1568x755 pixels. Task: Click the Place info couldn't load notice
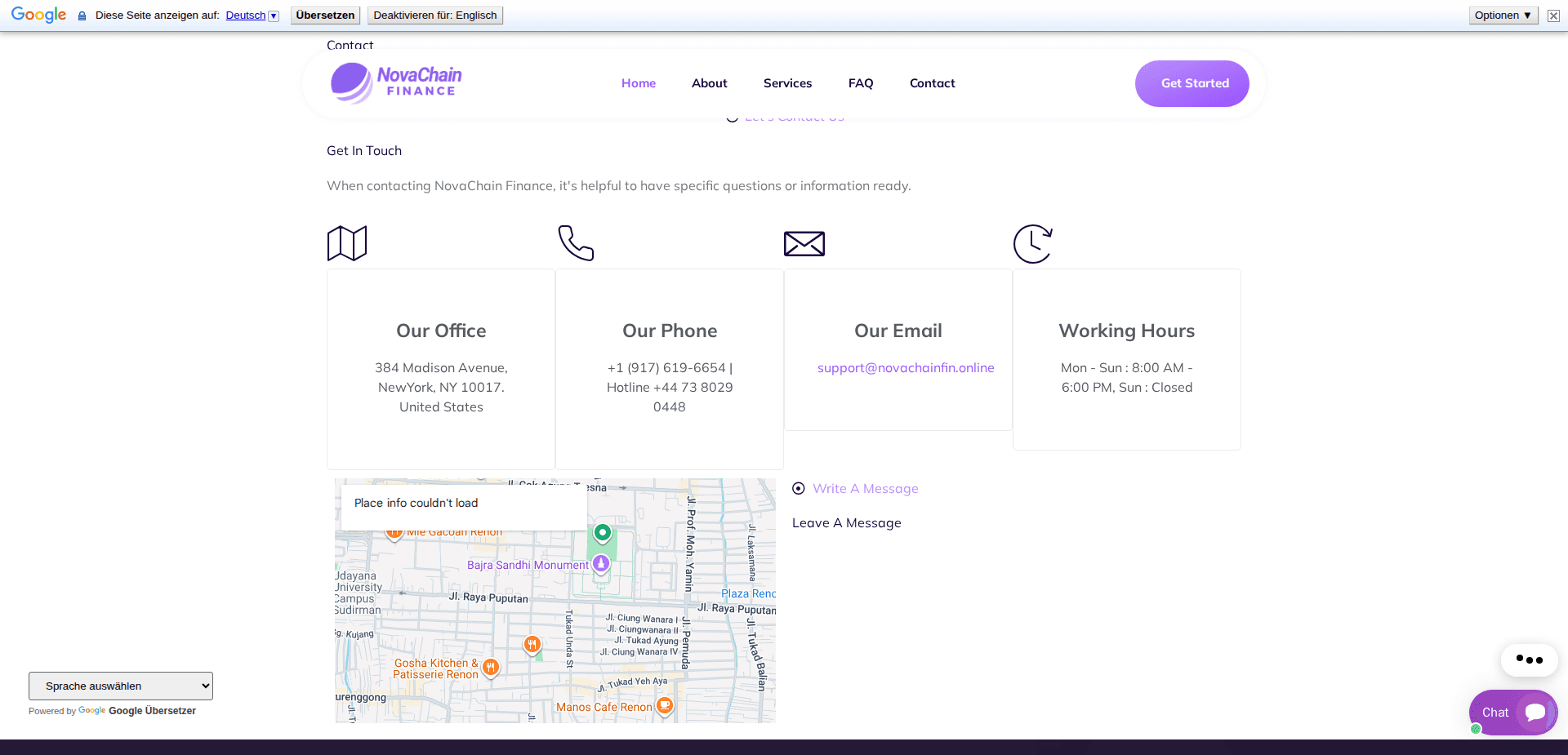[415, 503]
